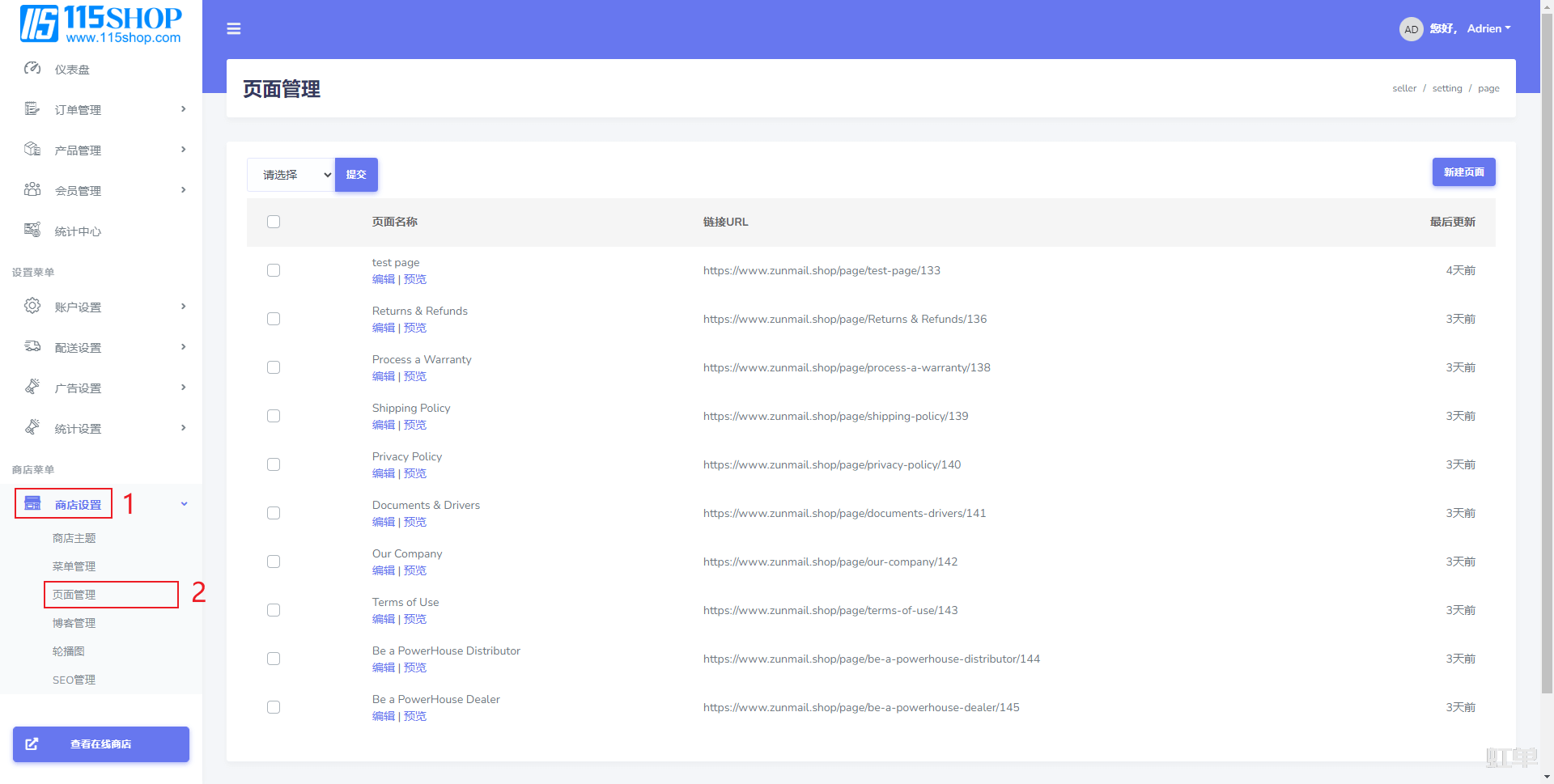Click the process-a-warranty/138 URL text
The height and width of the screenshot is (784, 1554).
847,367
